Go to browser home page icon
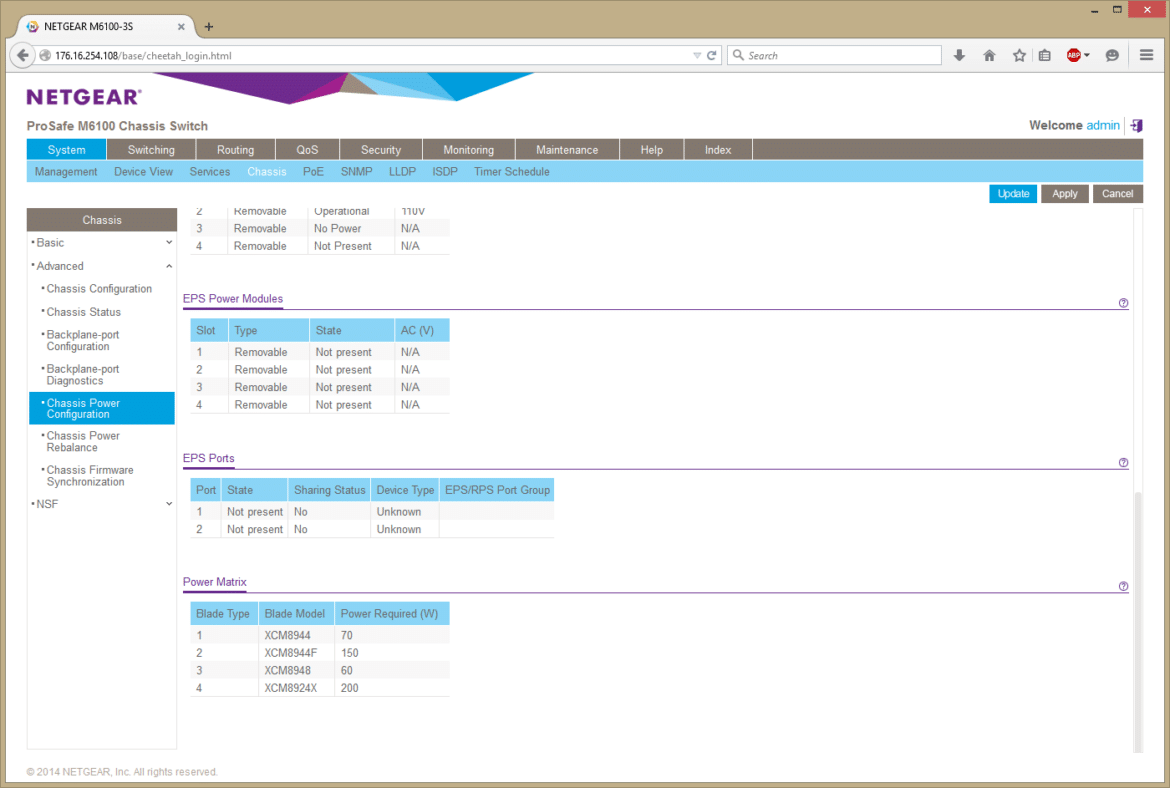The width and height of the screenshot is (1170, 788). tap(989, 55)
